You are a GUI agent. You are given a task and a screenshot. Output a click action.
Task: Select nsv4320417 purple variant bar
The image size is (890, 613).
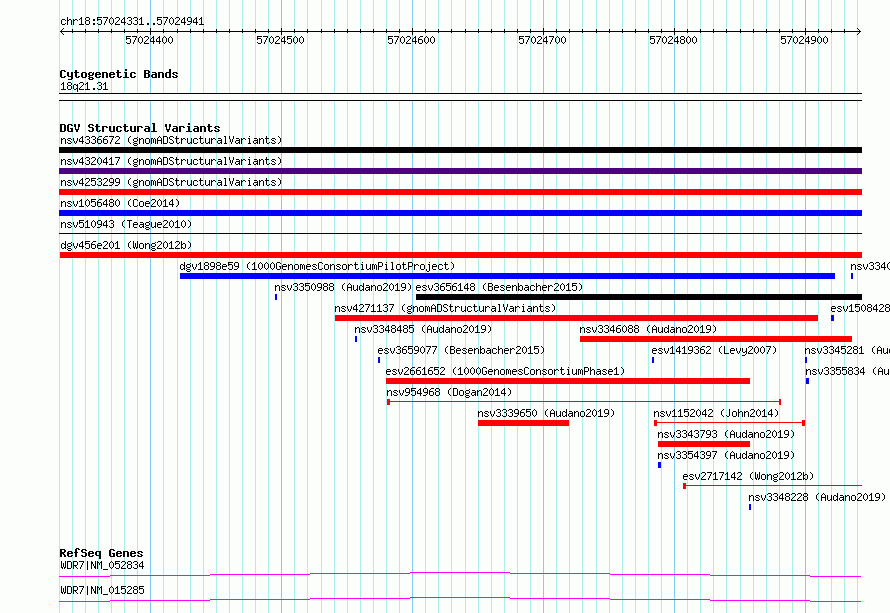pos(460,171)
